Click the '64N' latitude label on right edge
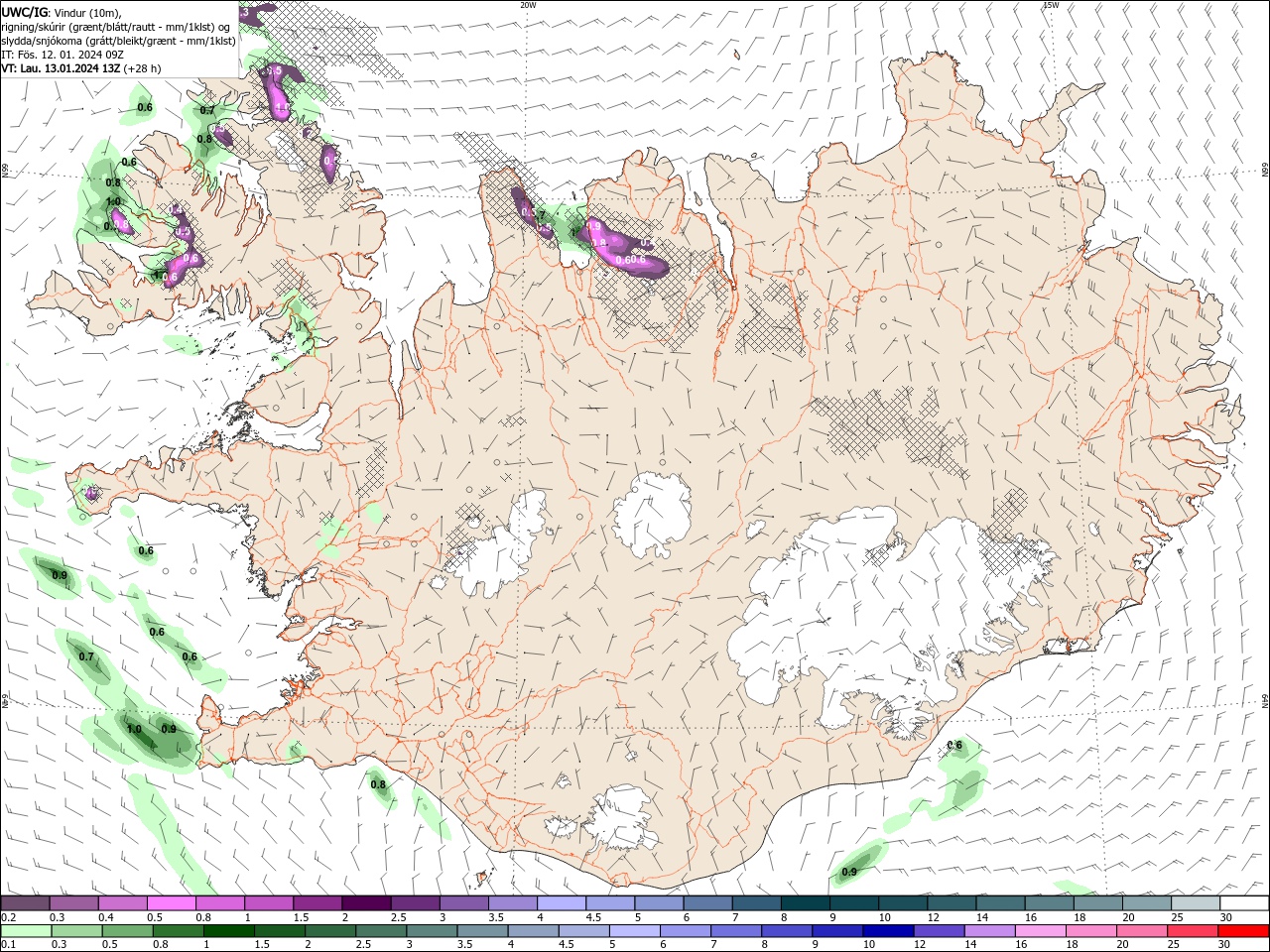Image resolution: width=1270 pixels, height=952 pixels. [1265, 700]
